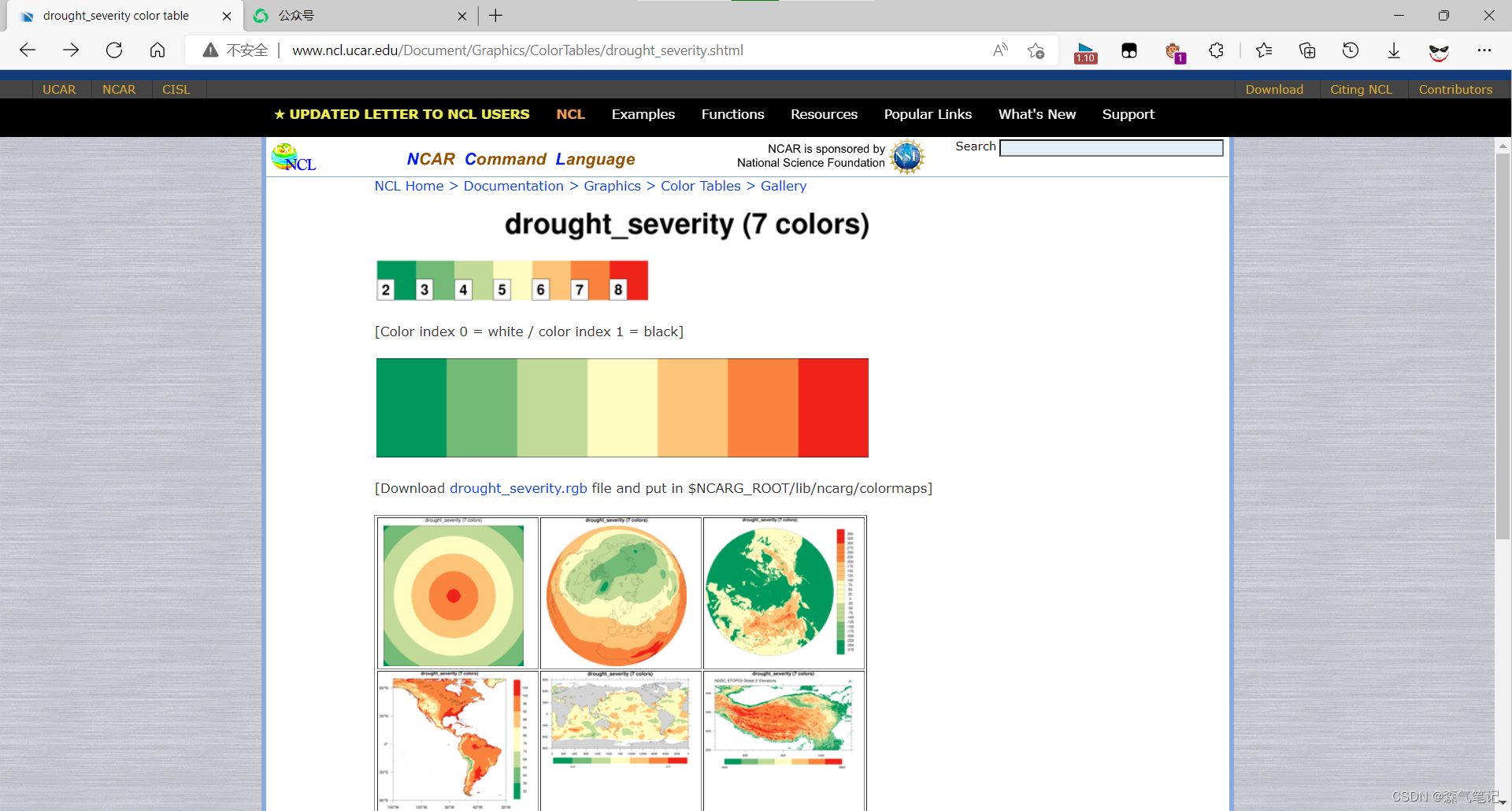Click the not-secure warning triangle icon

(x=210, y=50)
